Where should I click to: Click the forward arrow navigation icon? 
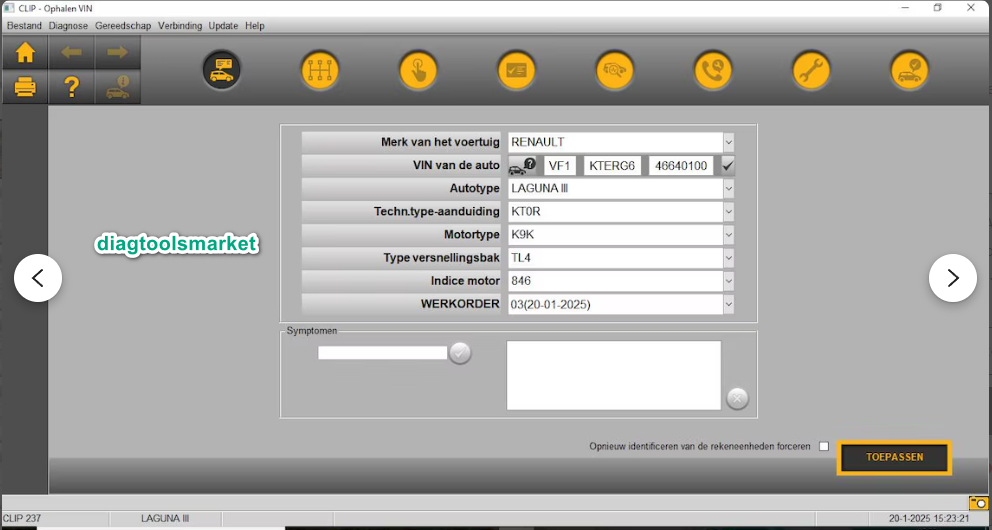coord(117,52)
